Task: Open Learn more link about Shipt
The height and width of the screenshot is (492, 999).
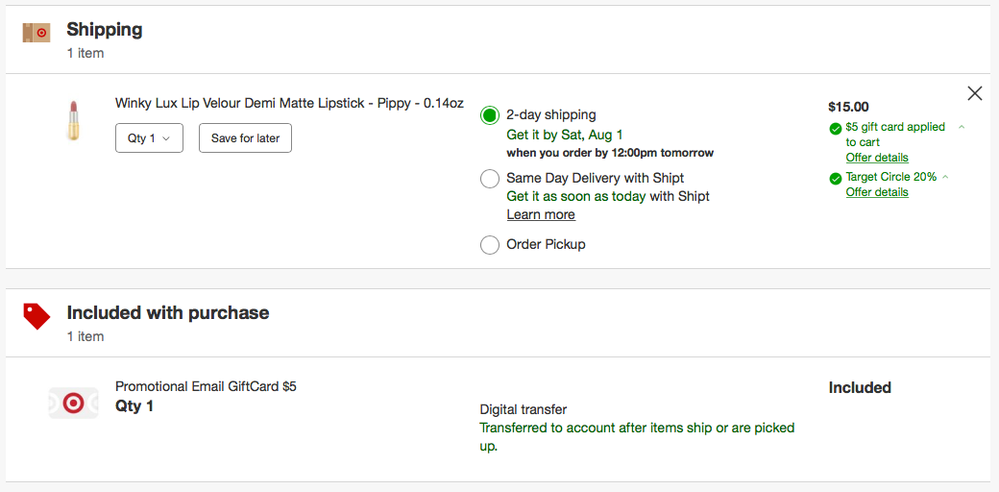Action: click(540, 214)
